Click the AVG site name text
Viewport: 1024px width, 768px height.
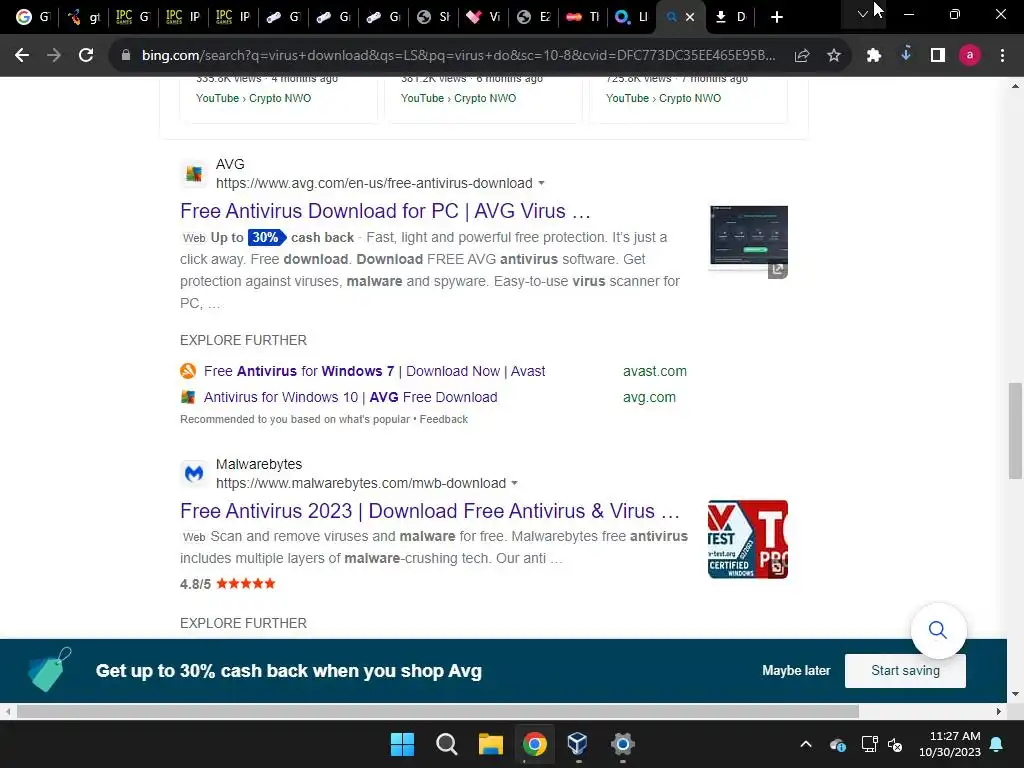[x=230, y=165]
